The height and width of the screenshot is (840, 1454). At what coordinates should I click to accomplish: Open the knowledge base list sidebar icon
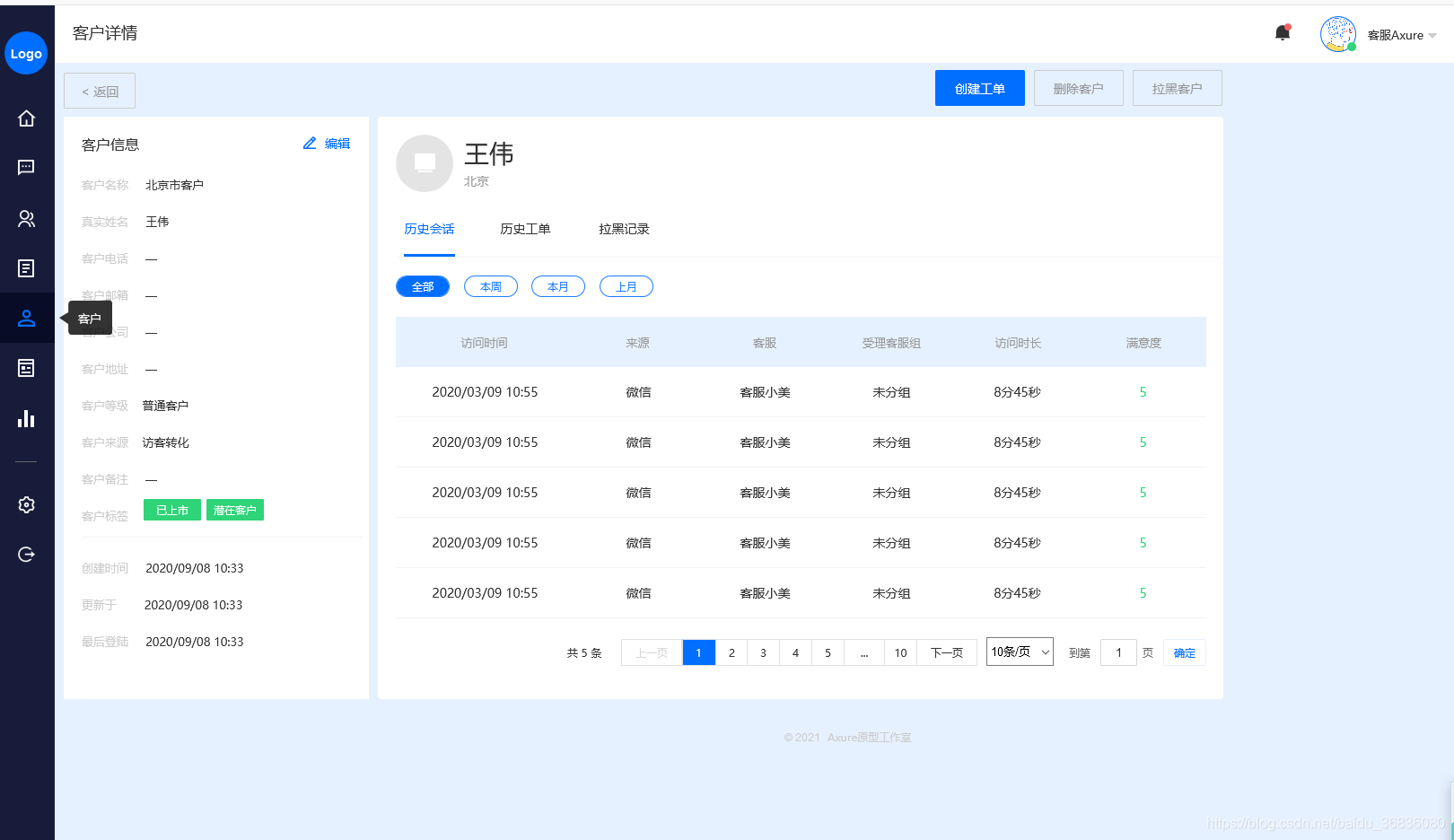[26, 368]
